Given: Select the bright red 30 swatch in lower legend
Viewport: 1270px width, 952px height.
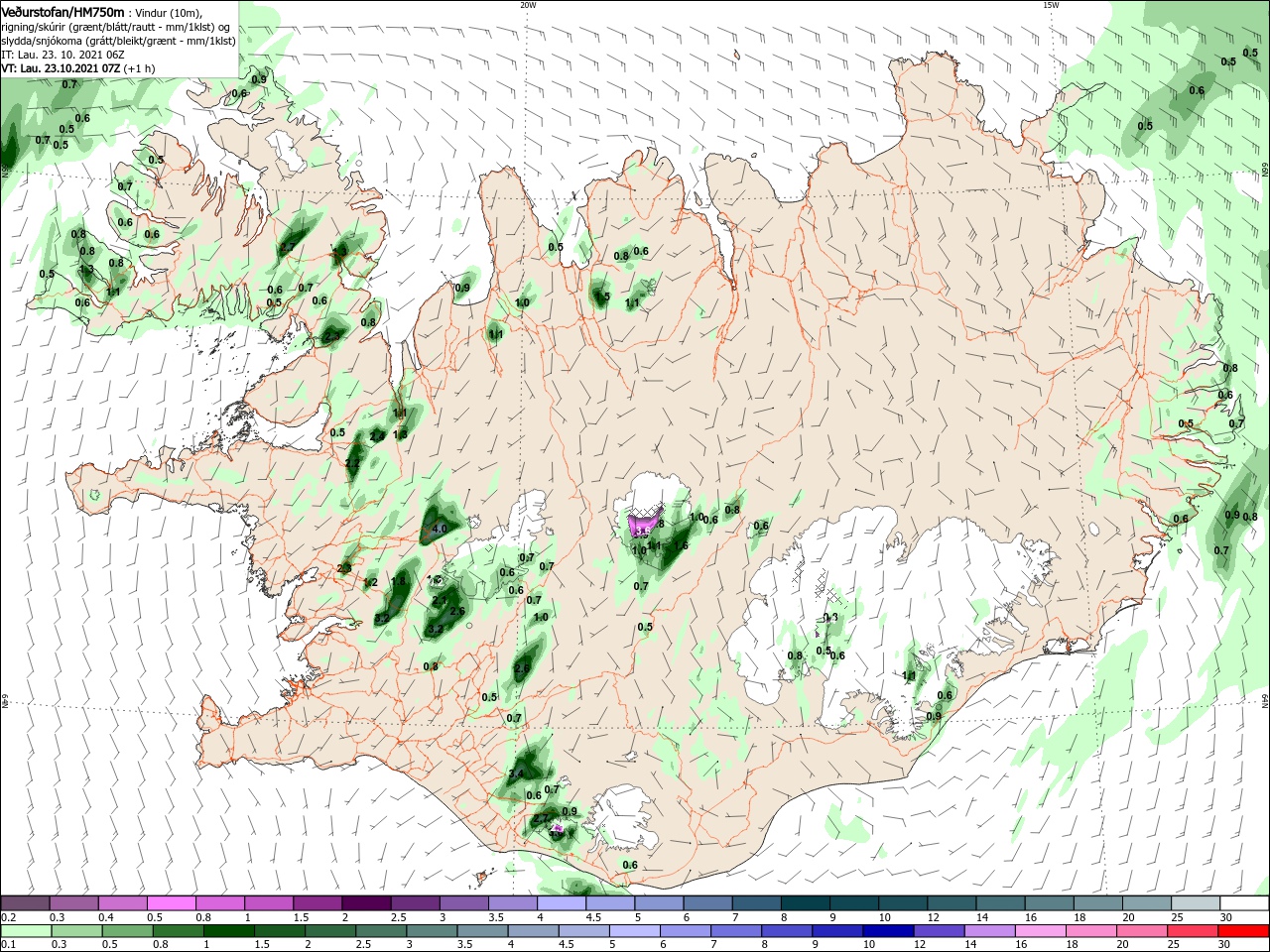Looking at the screenshot, I should (x=1242, y=931).
